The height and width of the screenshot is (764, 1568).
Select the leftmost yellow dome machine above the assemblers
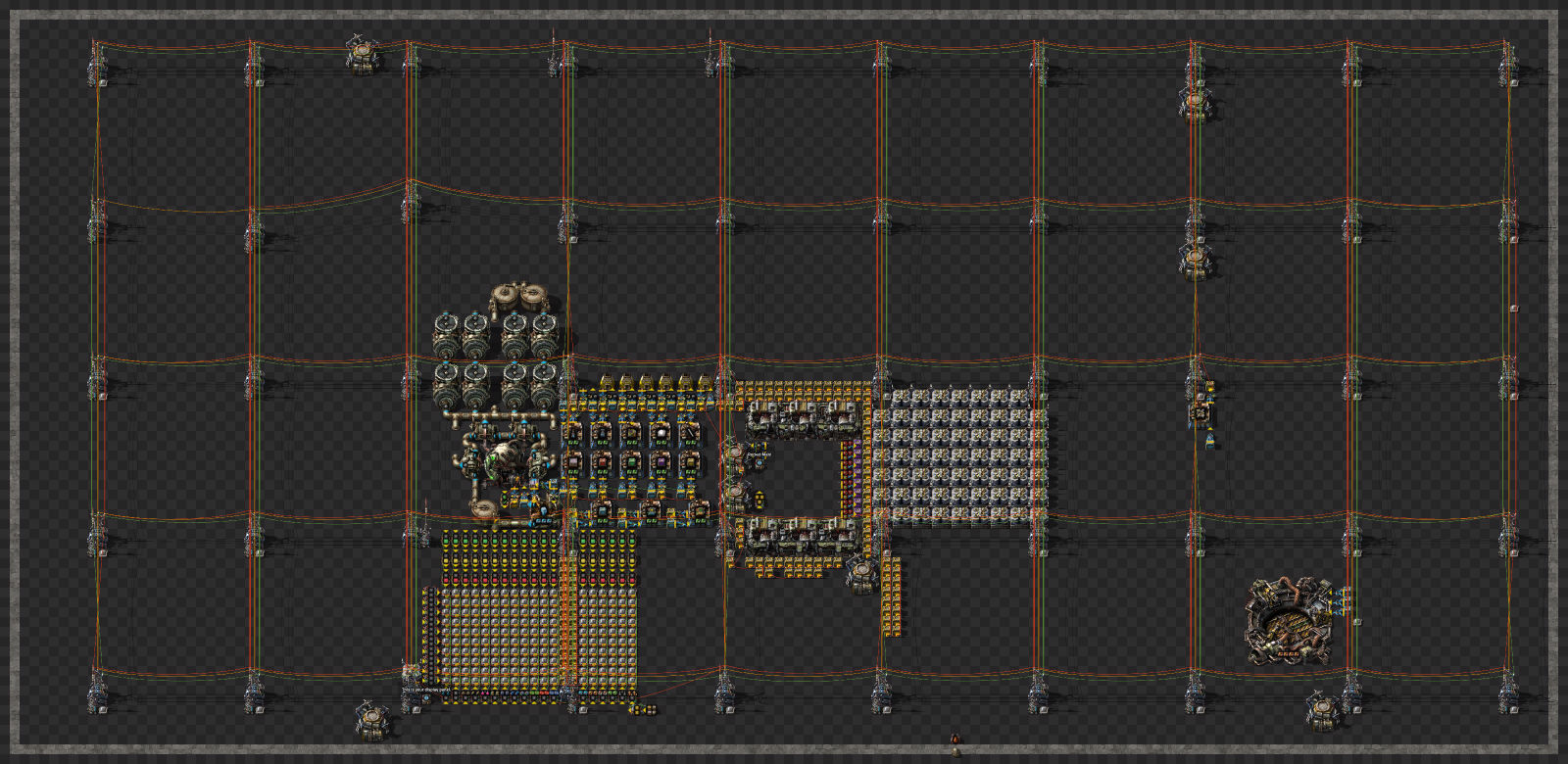606,382
